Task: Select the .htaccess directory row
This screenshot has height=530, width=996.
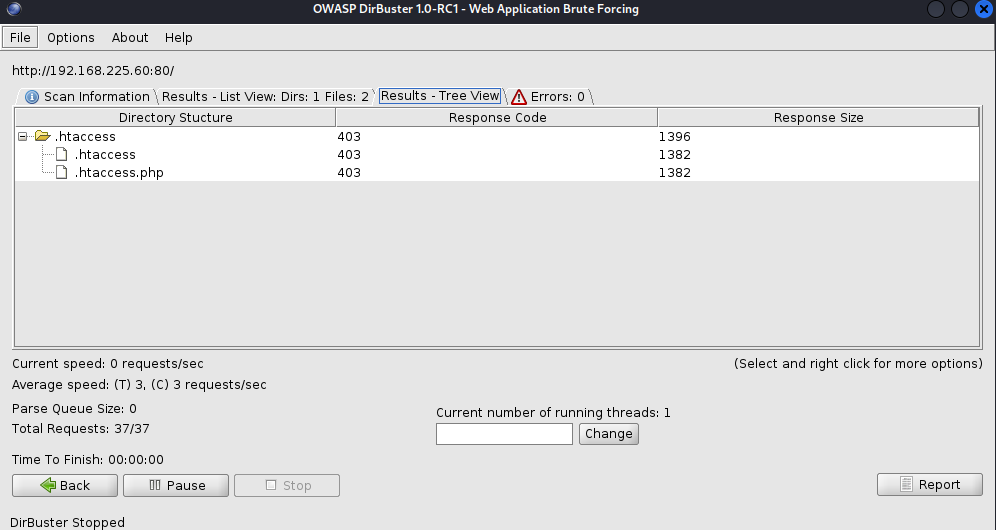Action: (497, 137)
